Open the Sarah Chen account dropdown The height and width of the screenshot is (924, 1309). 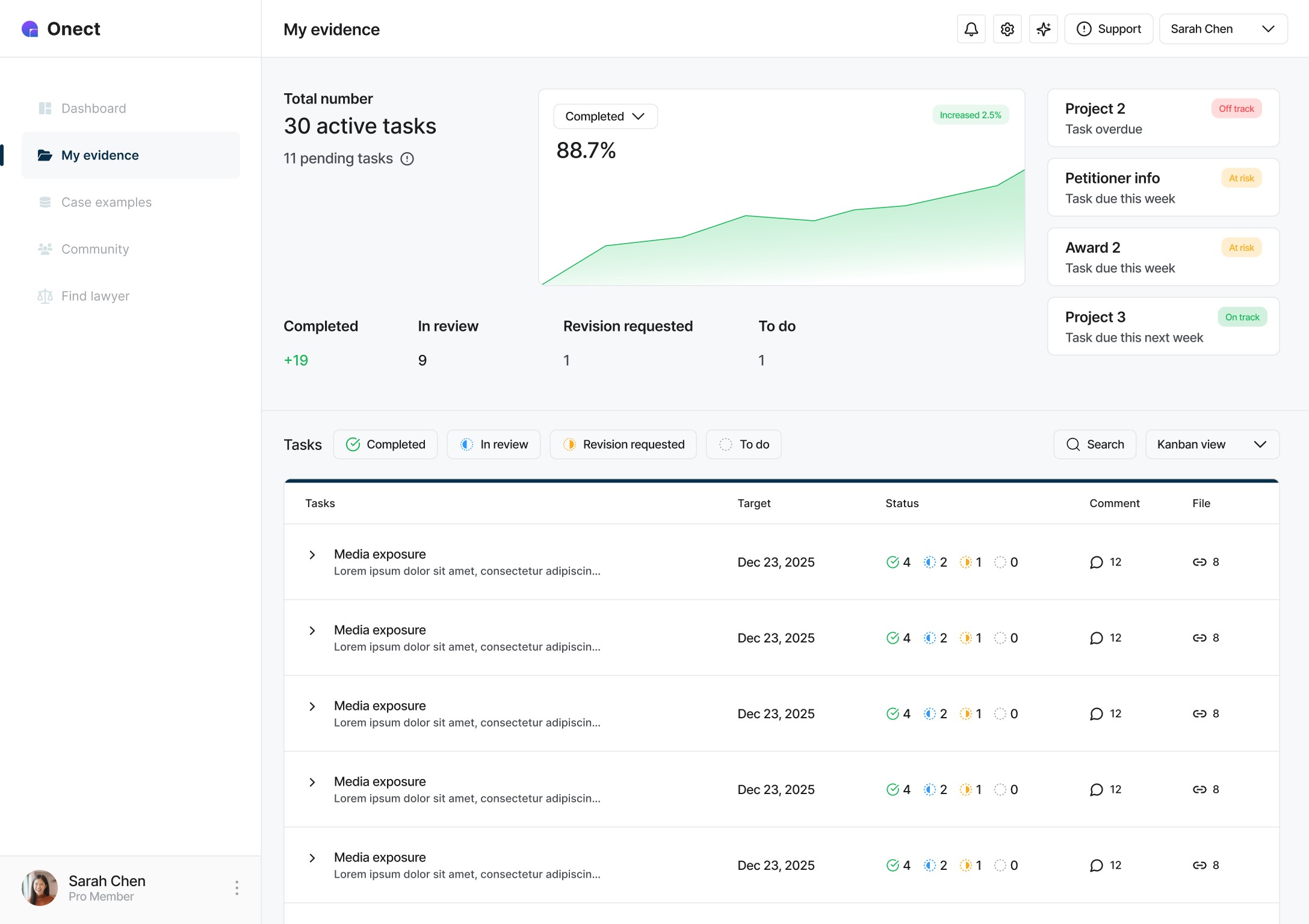coord(1222,29)
